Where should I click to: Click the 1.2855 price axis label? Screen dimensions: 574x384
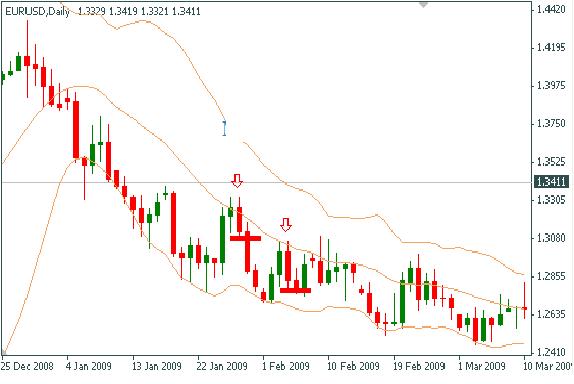tap(551, 276)
